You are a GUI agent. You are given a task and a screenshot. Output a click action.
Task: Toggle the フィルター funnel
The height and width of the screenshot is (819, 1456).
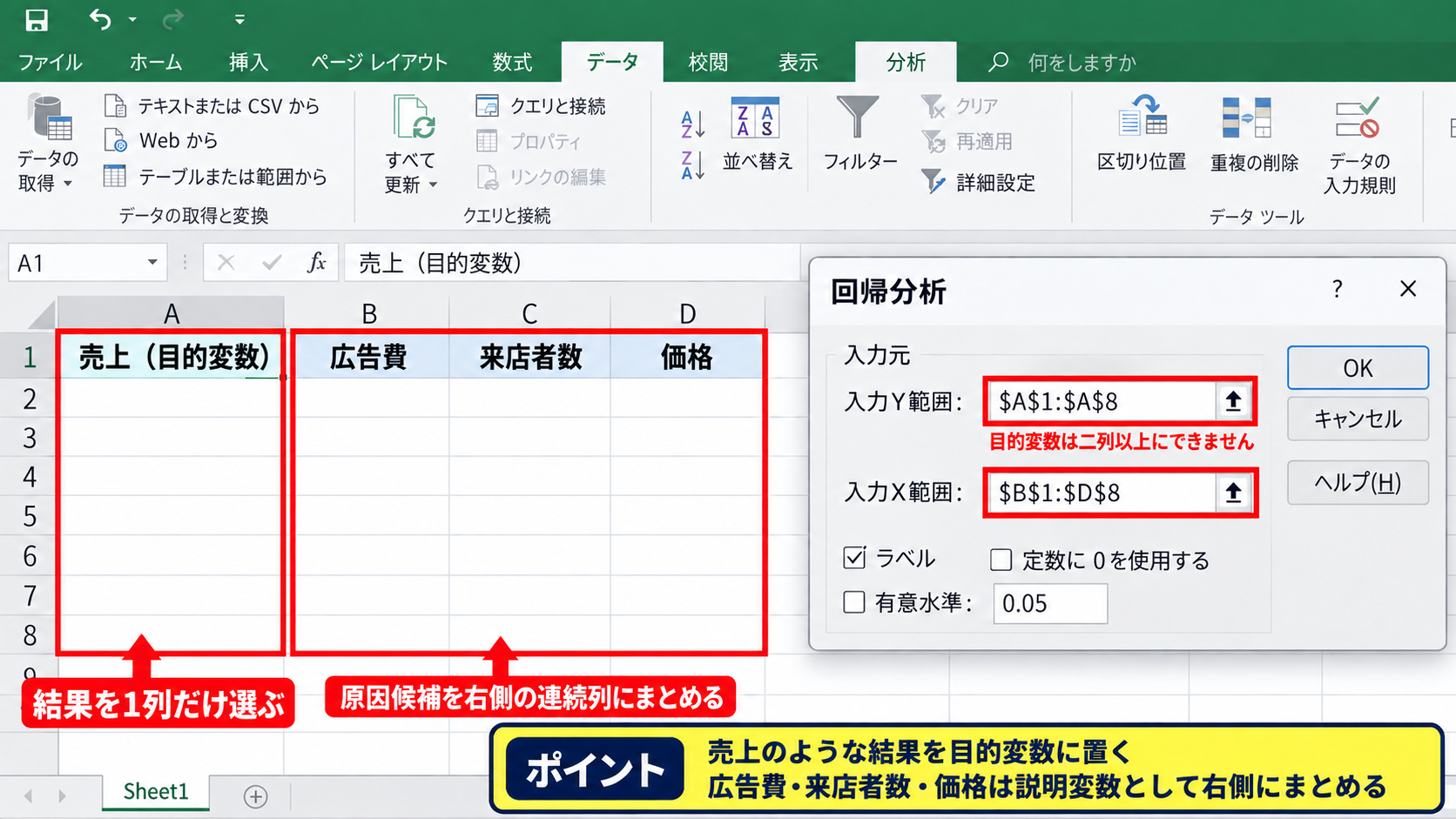click(859, 133)
